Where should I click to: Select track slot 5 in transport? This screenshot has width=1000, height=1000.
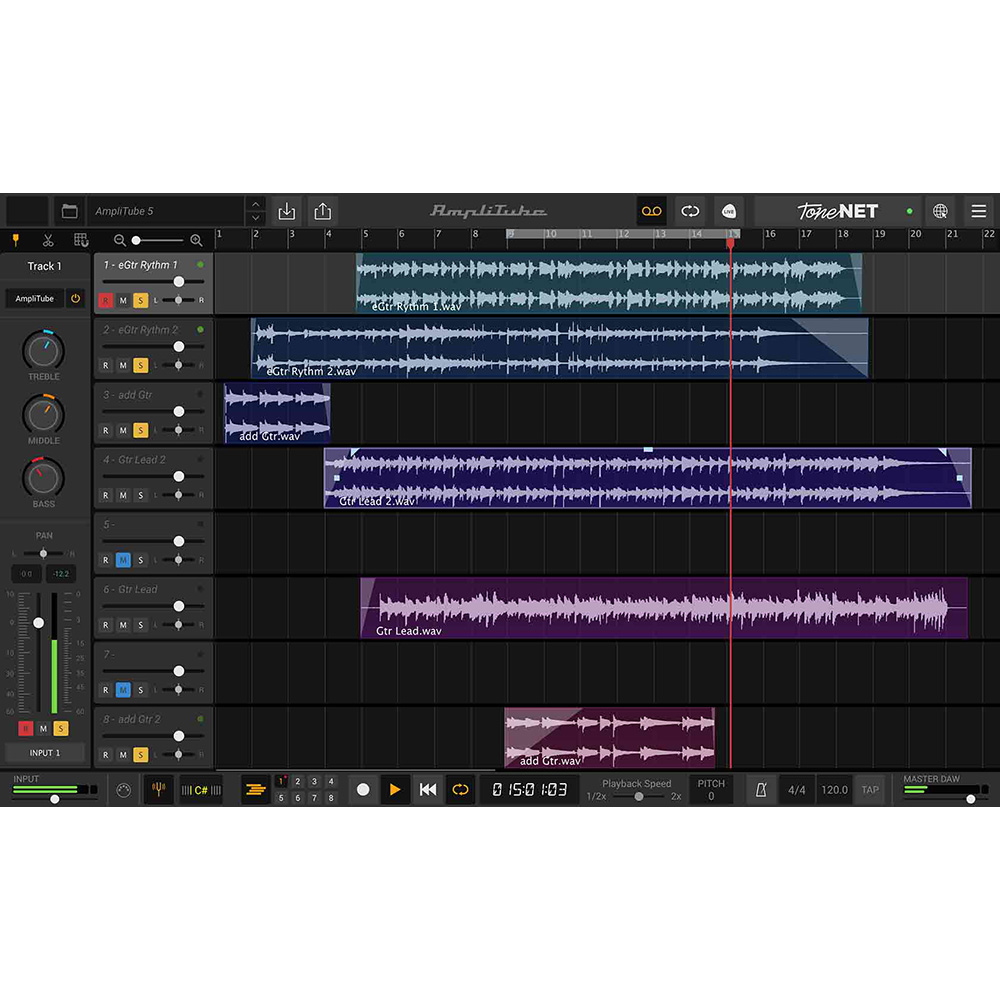click(281, 798)
